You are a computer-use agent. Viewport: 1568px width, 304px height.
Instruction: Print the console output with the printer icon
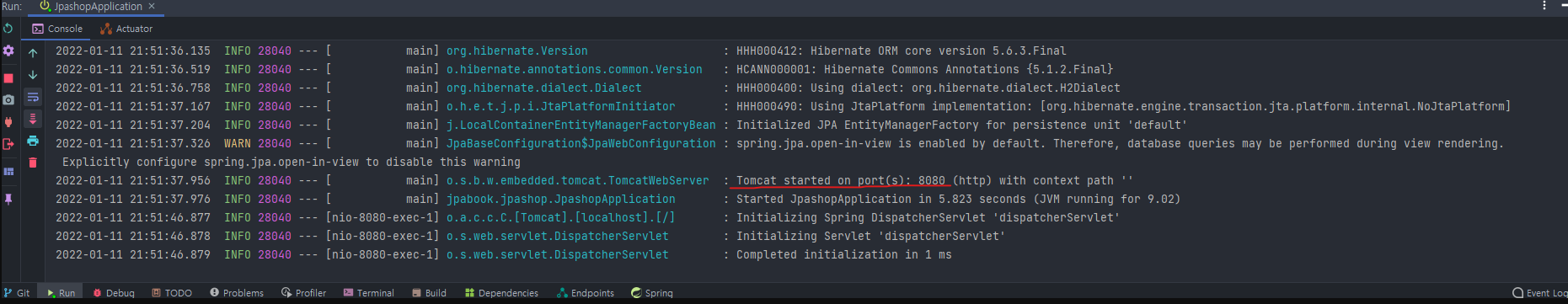point(33,141)
